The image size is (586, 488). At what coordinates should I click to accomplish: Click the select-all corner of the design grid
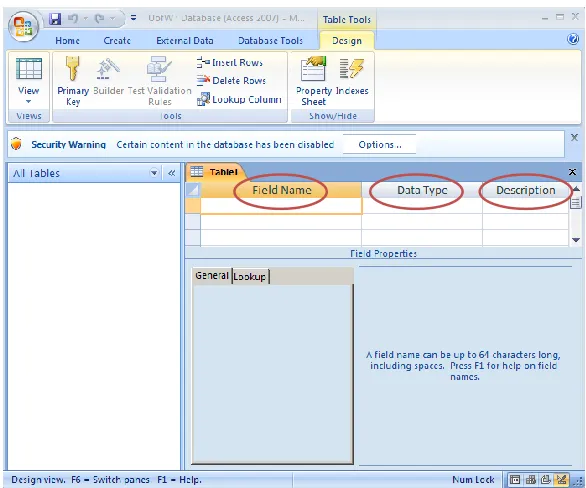point(193,190)
